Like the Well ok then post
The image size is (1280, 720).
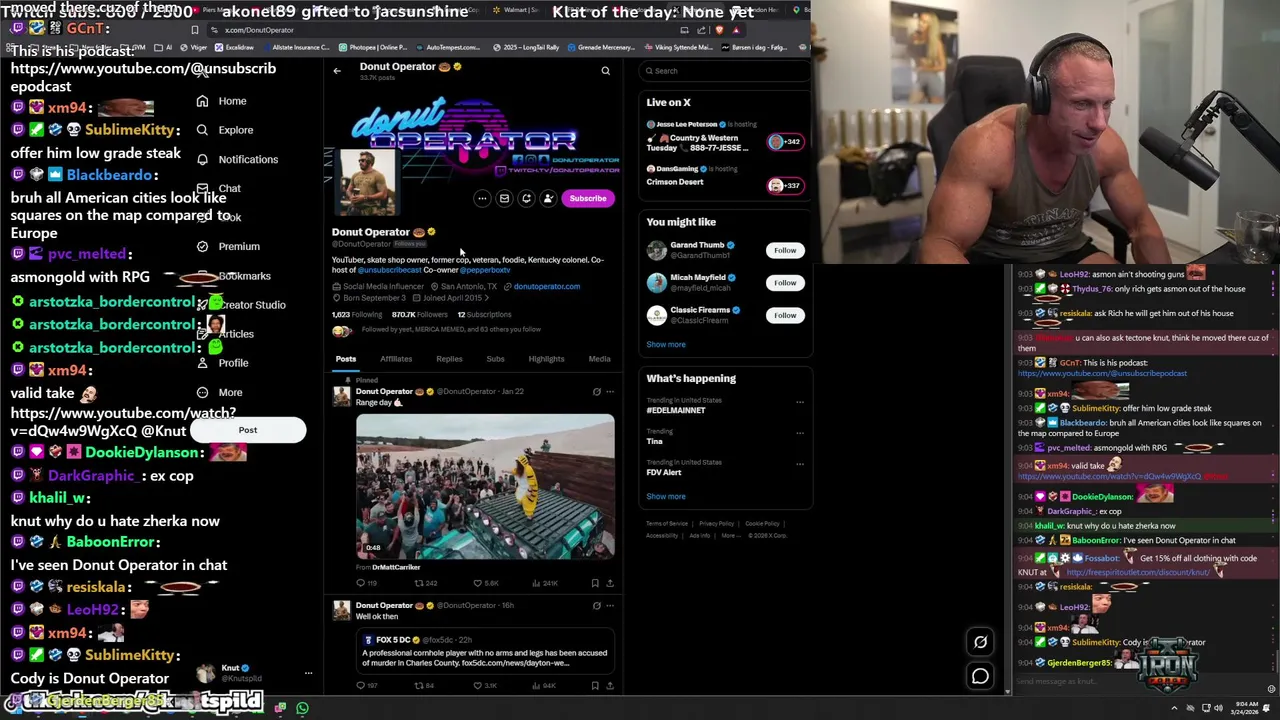click(x=485, y=686)
